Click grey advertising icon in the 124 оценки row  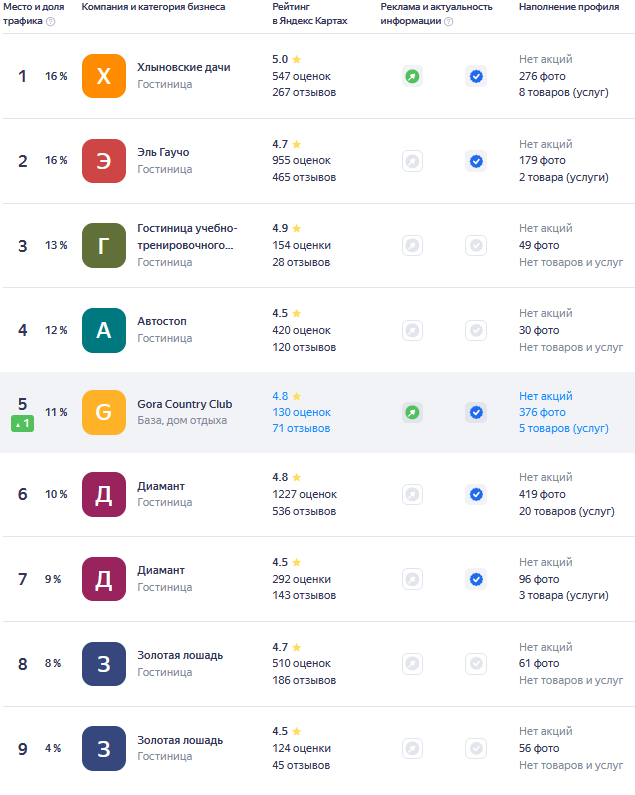click(412, 748)
